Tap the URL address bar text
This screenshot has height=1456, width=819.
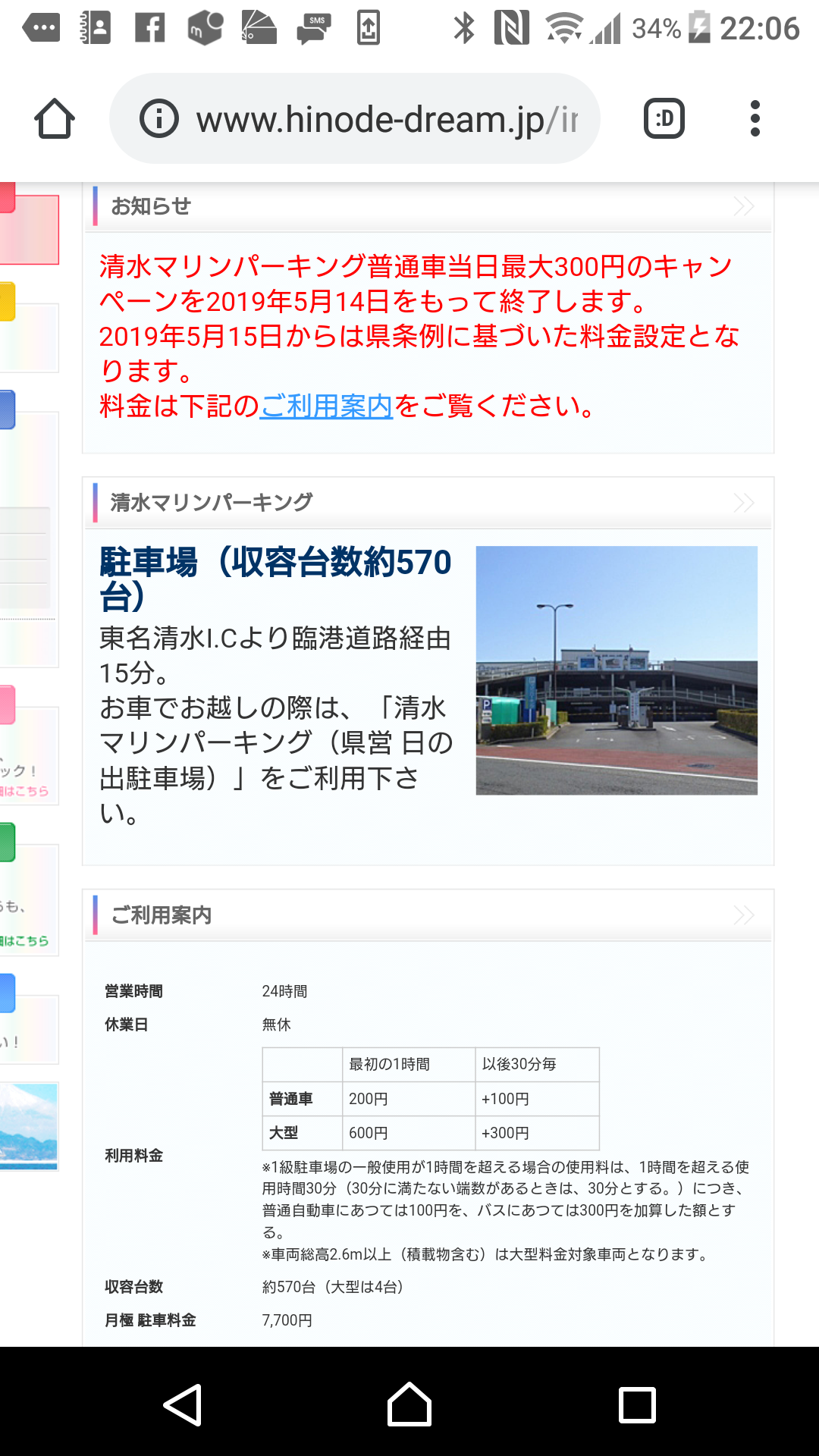pyautogui.click(x=385, y=120)
